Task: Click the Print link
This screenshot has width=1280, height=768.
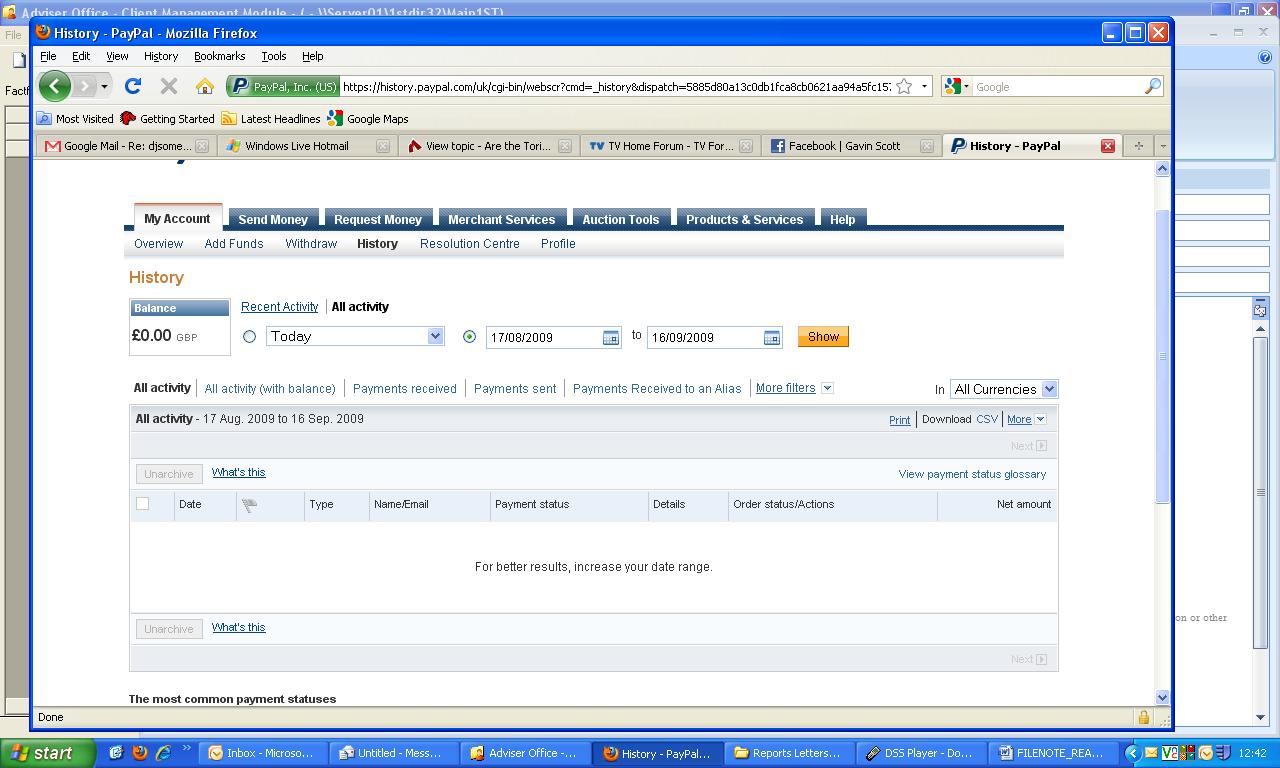Action: (899, 420)
